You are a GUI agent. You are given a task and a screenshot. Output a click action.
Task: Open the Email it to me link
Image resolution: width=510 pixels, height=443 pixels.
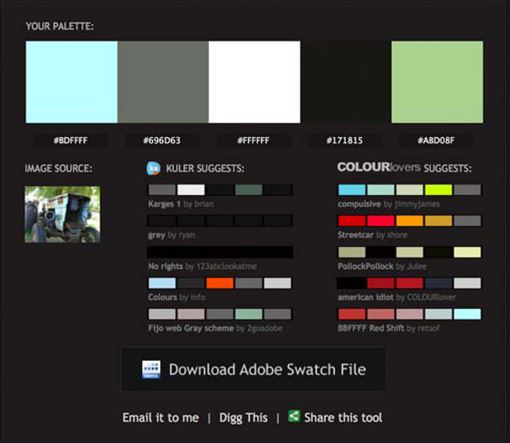[161, 418]
